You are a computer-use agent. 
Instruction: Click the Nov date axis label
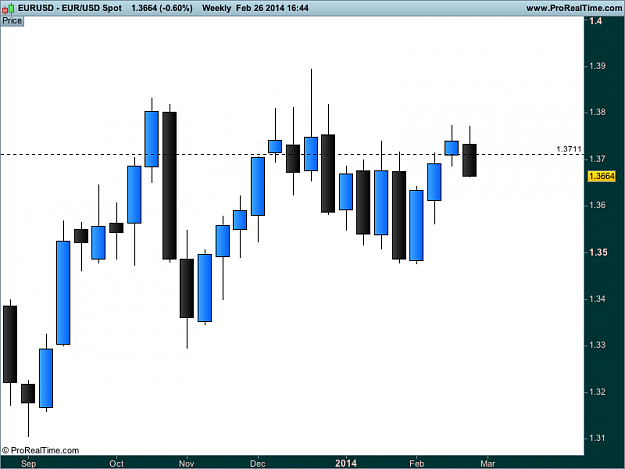coord(187,463)
